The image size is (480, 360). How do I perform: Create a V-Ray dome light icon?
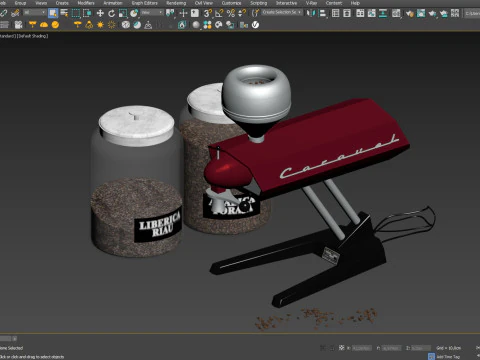click(44, 25)
